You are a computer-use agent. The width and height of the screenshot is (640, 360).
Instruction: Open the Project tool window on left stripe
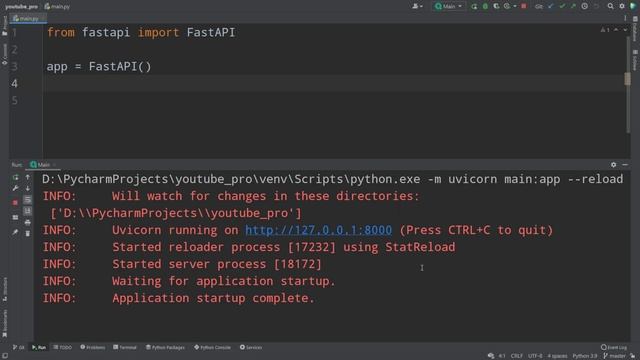pos(4,26)
